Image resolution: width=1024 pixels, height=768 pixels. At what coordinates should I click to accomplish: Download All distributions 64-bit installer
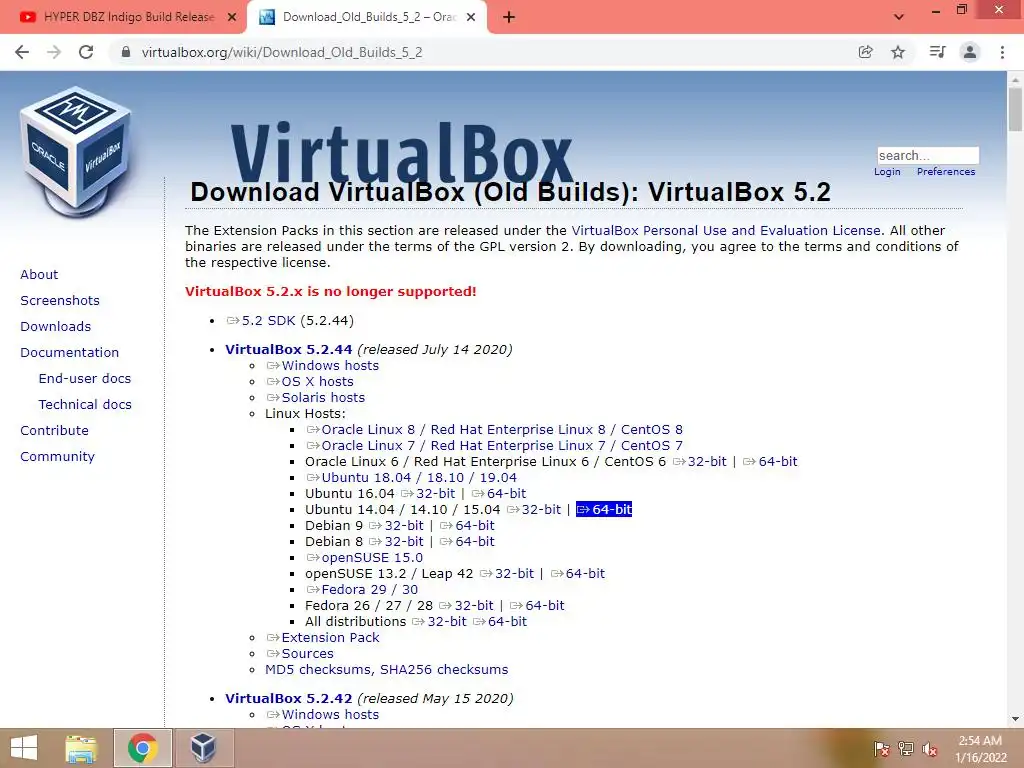500,622
